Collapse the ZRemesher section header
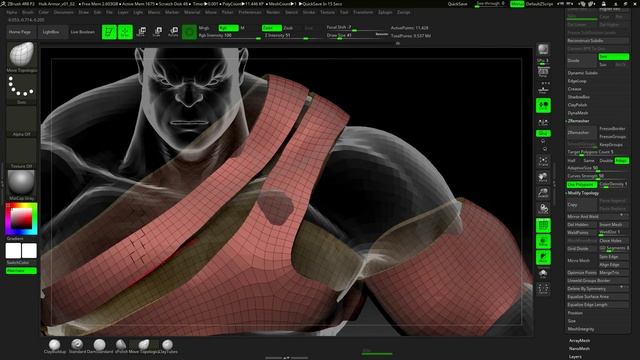Image resolution: width=640 pixels, height=360 pixels. [x=578, y=121]
